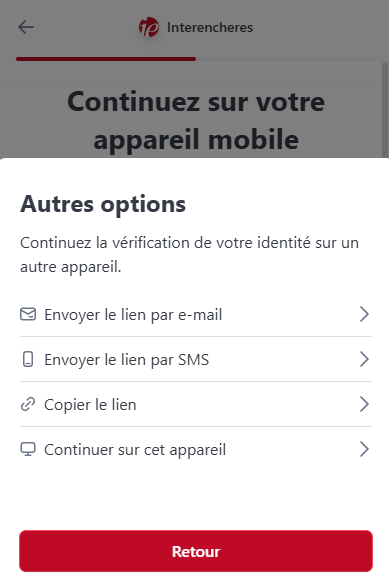Click the red progress bar under header
Image resolution: width=389 pixels, height=588 pixels.
[106, 59]
